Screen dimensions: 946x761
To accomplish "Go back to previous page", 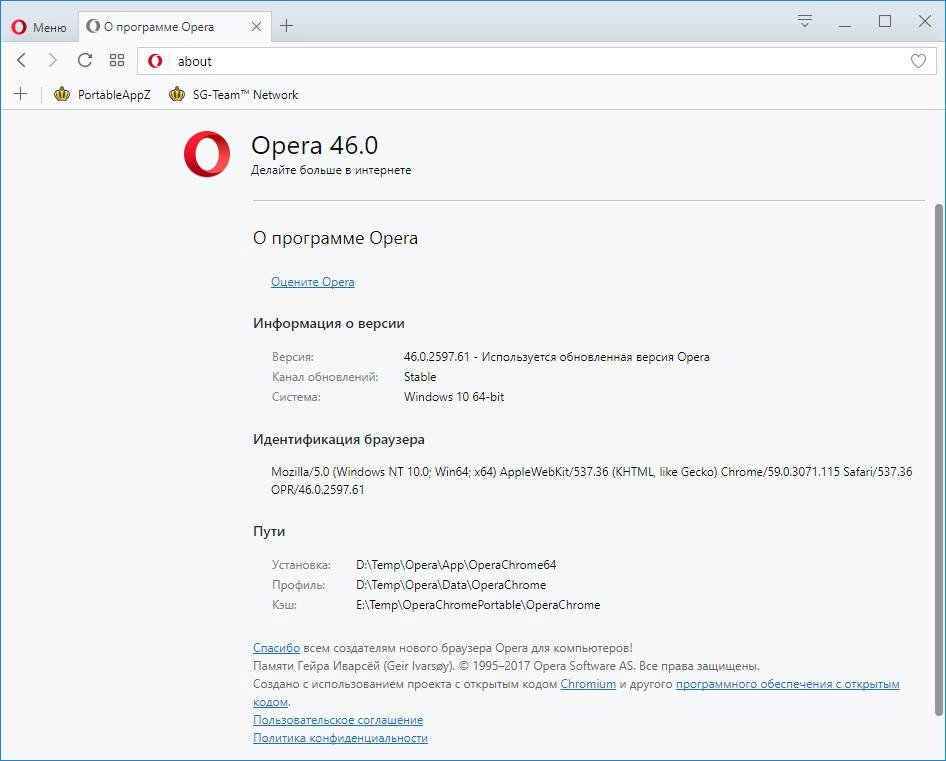I will 22,60.
